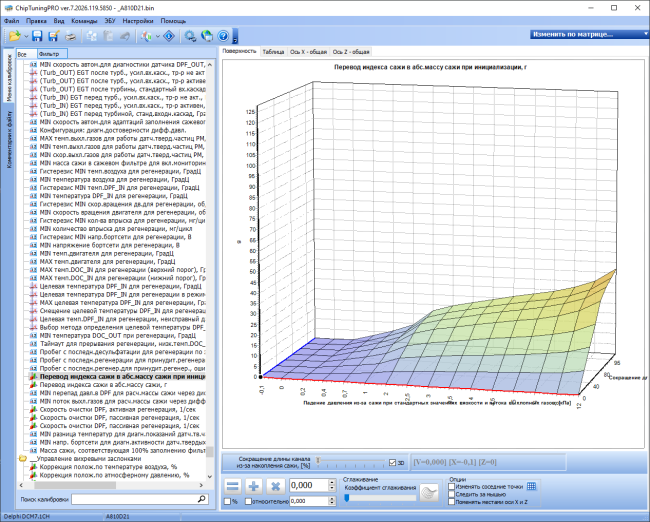Open settings via the gear toolbar icon
The height and width of the screenshot is (522, 650).
[190, 36]
